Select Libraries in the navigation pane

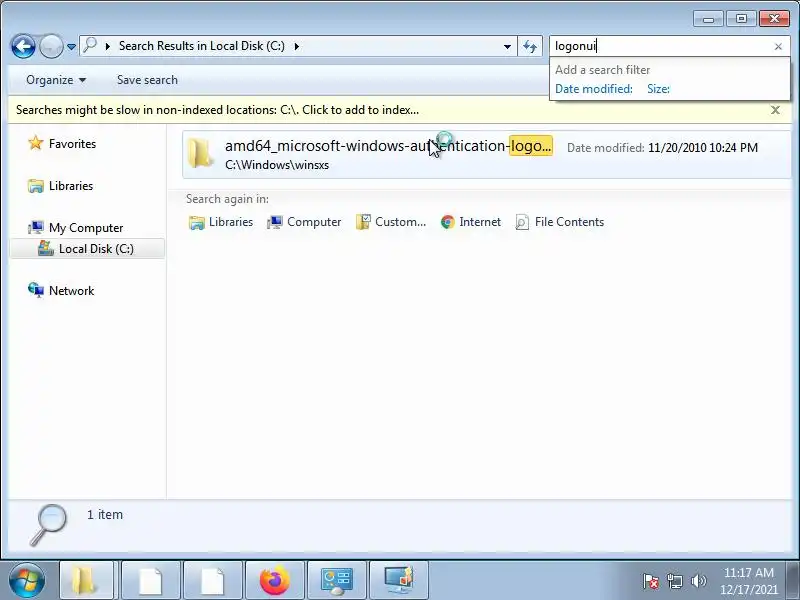pos(71,186)
